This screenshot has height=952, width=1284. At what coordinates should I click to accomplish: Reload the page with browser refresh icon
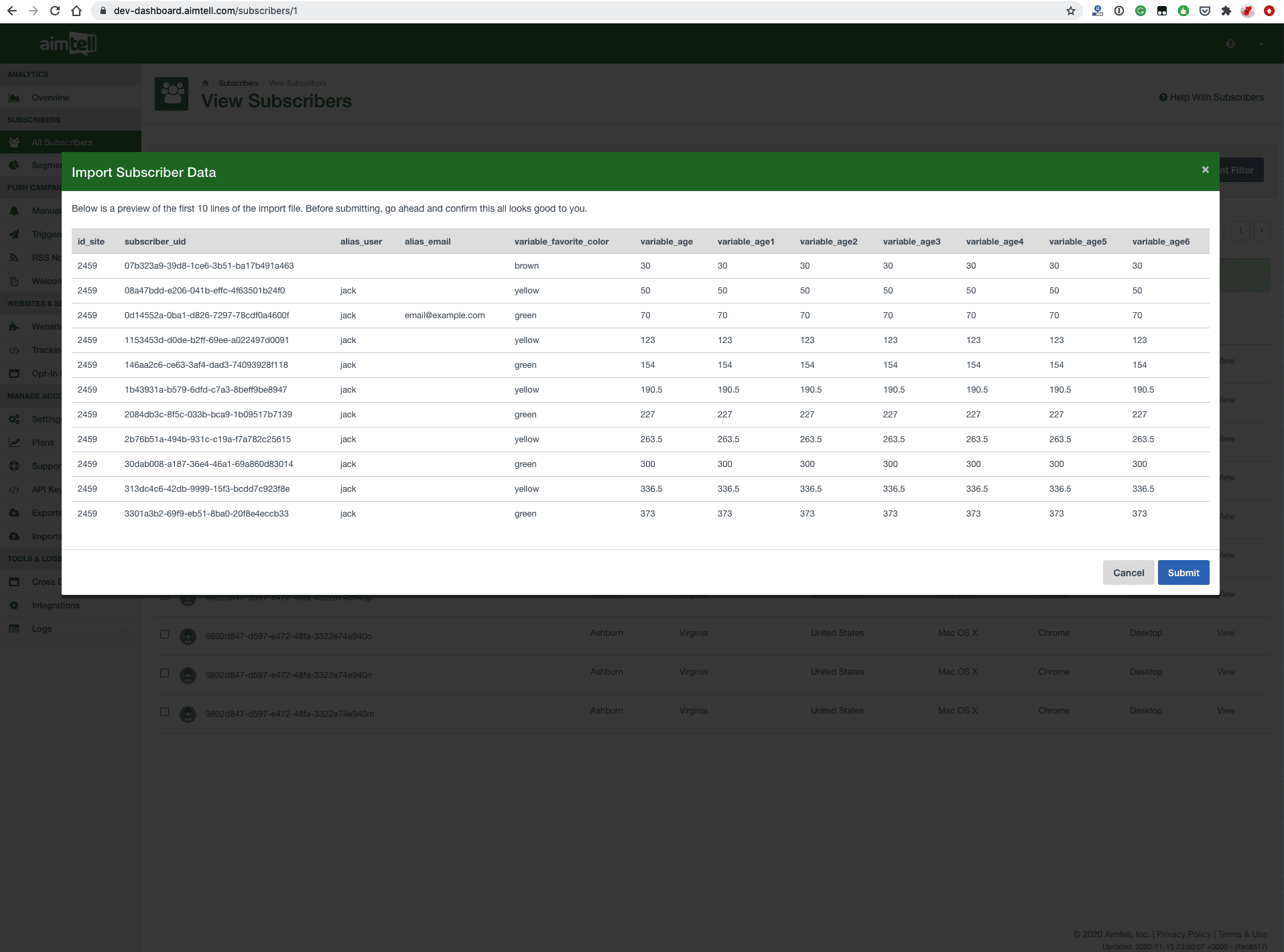tap(55, 11)
